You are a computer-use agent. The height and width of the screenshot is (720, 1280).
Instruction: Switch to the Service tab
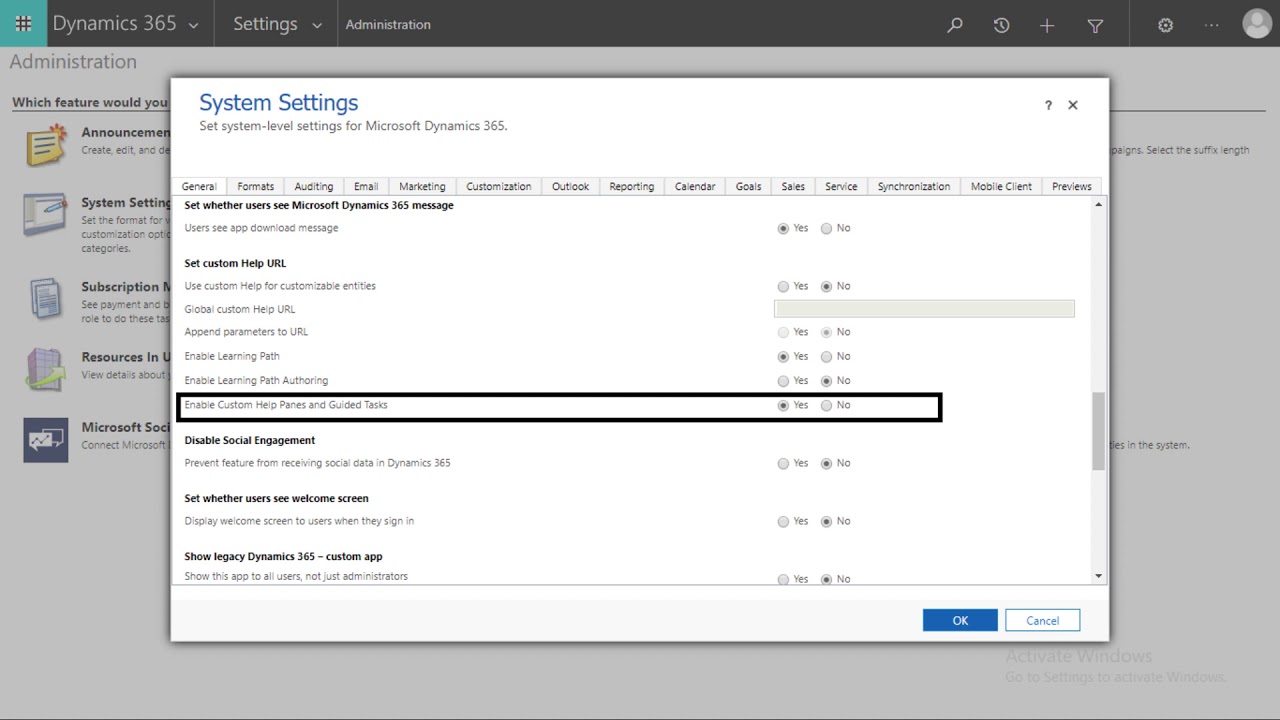pyautogui.click(x=841, y=186)
